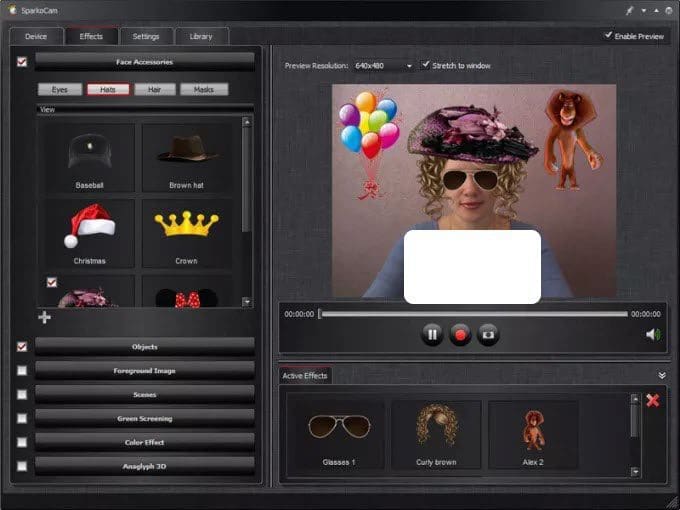Open the Library tab
This screenshot has width=680, height=510.
tap(201, 36)
